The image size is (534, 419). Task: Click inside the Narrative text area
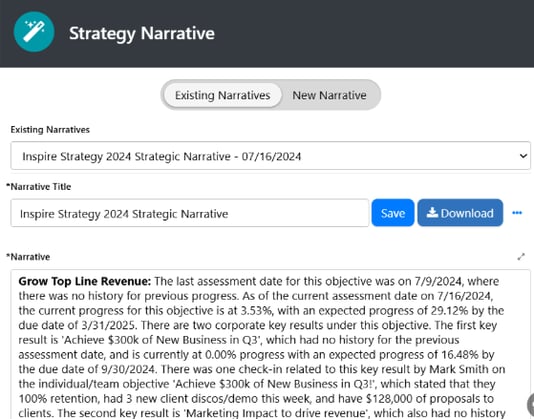(270, 344)
